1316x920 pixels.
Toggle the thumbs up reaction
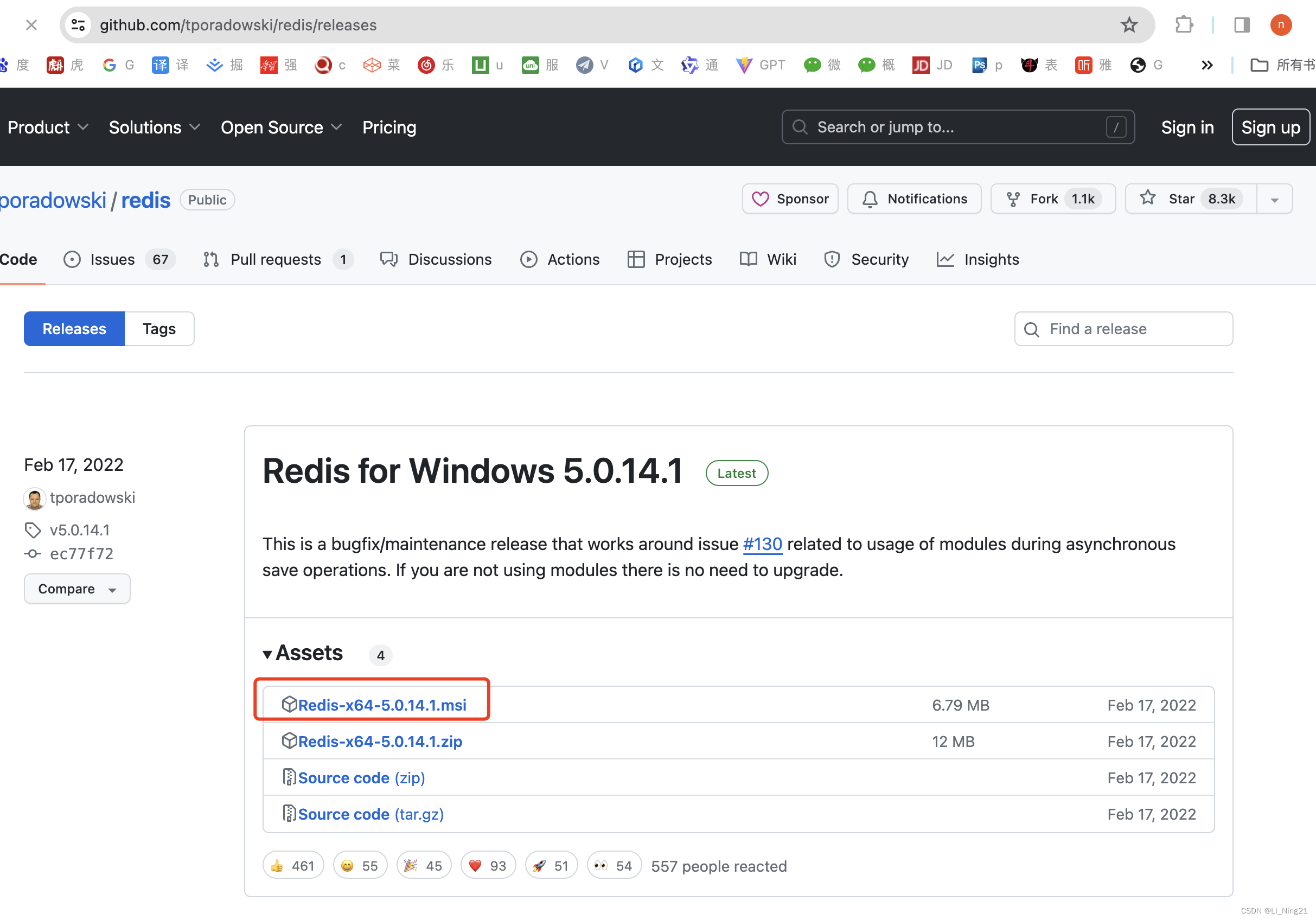293,866
